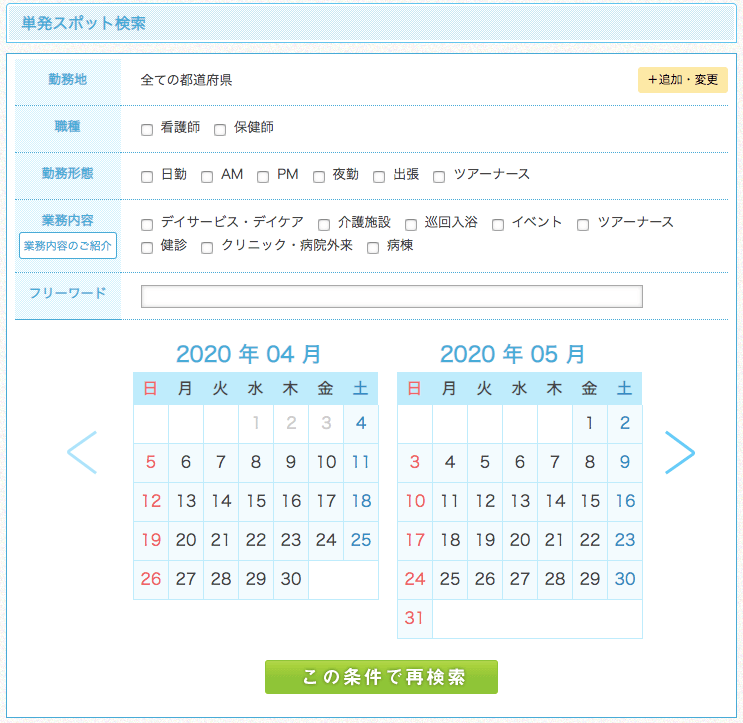Check the 健診 checkbox
This screenshot has width=743, height=723.
(147, 248)
